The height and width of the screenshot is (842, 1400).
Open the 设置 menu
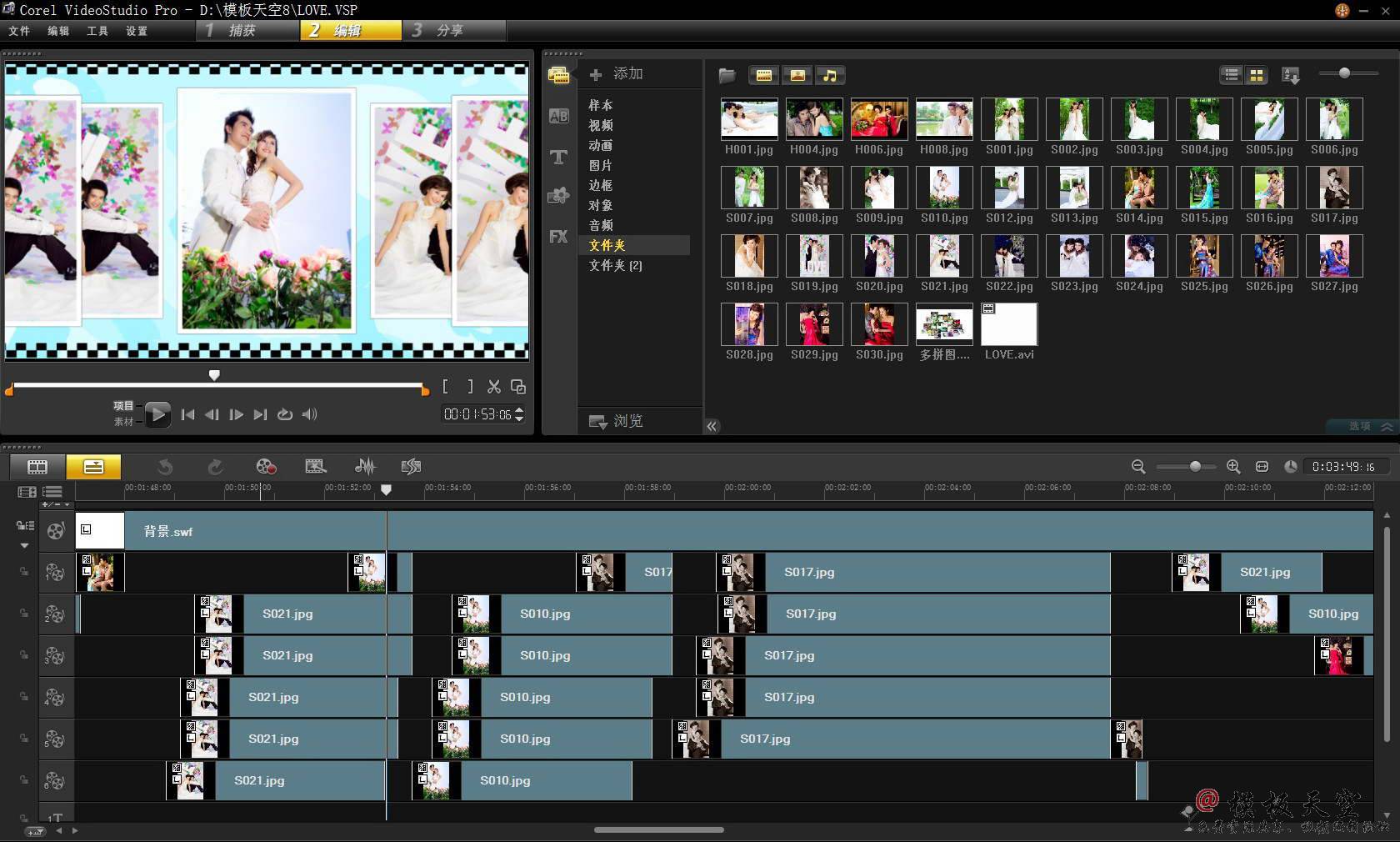point(137,31)
